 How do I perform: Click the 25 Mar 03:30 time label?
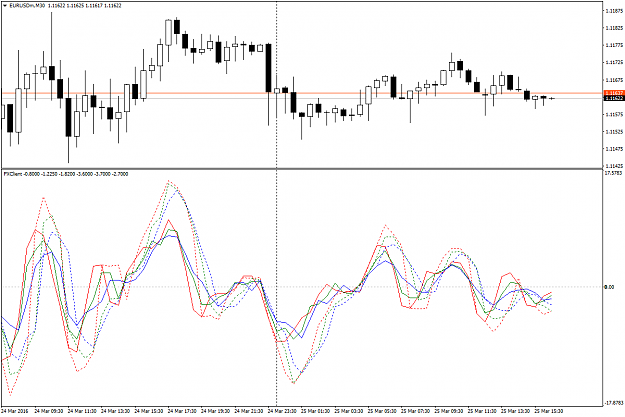click(x=349, y=411)
